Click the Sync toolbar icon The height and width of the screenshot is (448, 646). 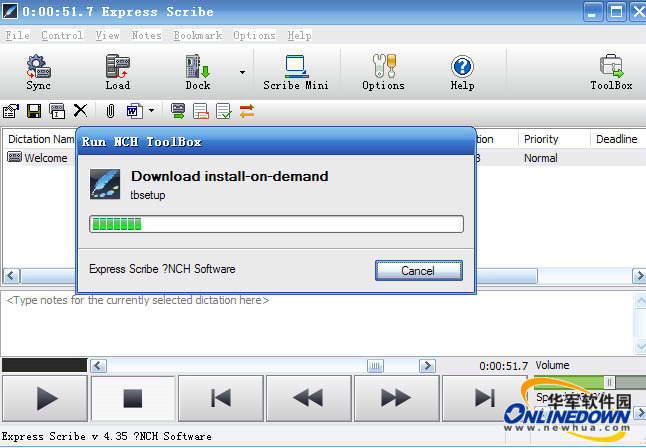coord(38,73)
